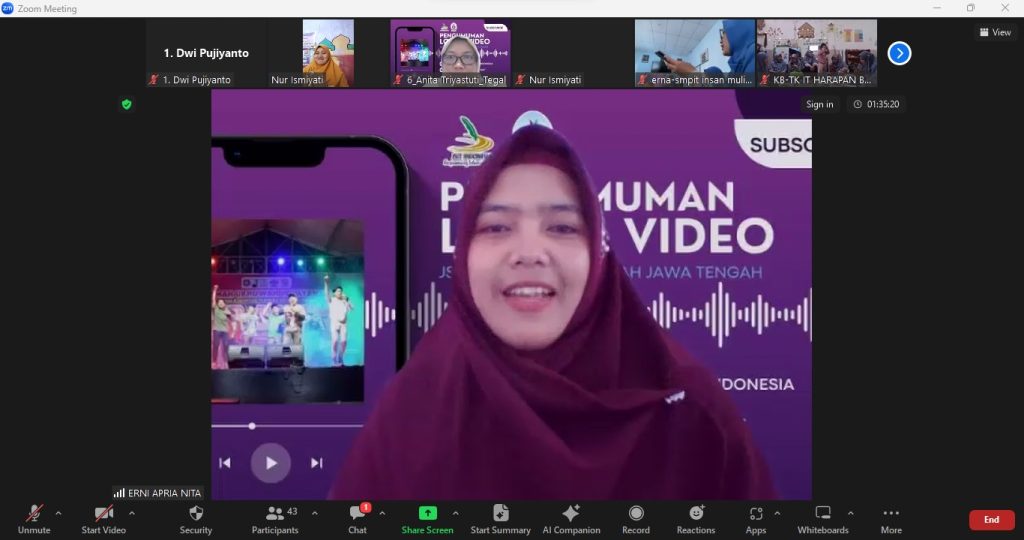Expand the chevron next to Participants
Image resolution: width=1024 pixels, height=540 pixels.
coord(315,513)
